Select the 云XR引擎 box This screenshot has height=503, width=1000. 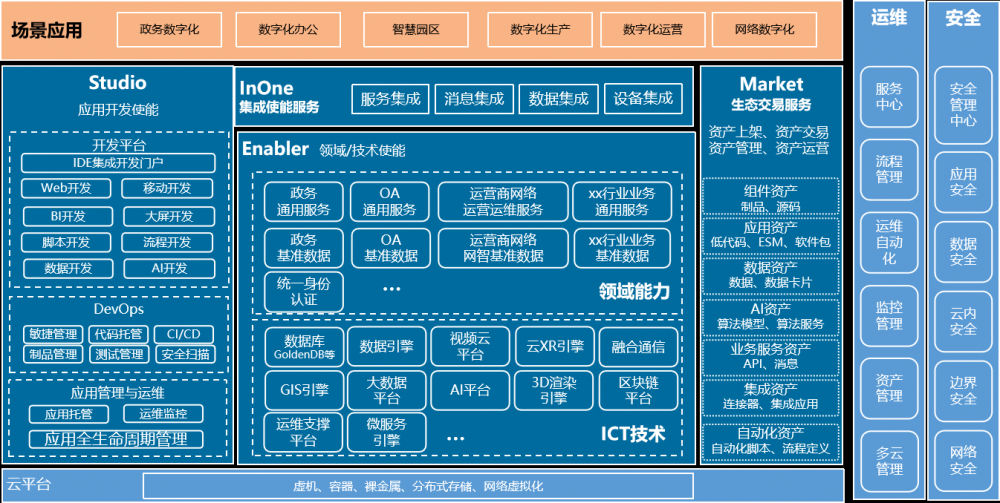tap(555, 347)
